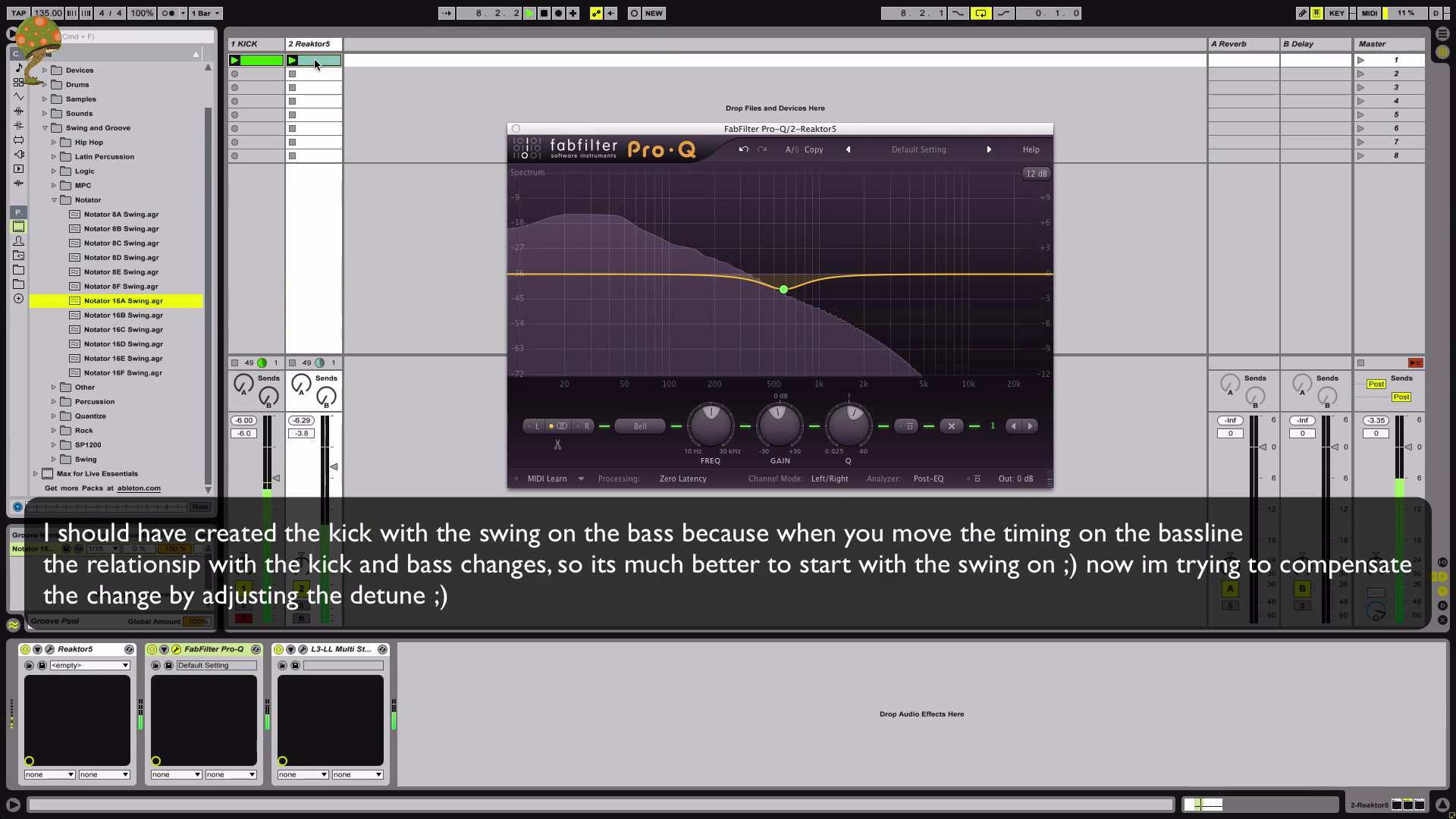Image resolution: width=1456 pixels, height=819 pixels.
Task: Click the FREQ knob
Action: [711, 425]
